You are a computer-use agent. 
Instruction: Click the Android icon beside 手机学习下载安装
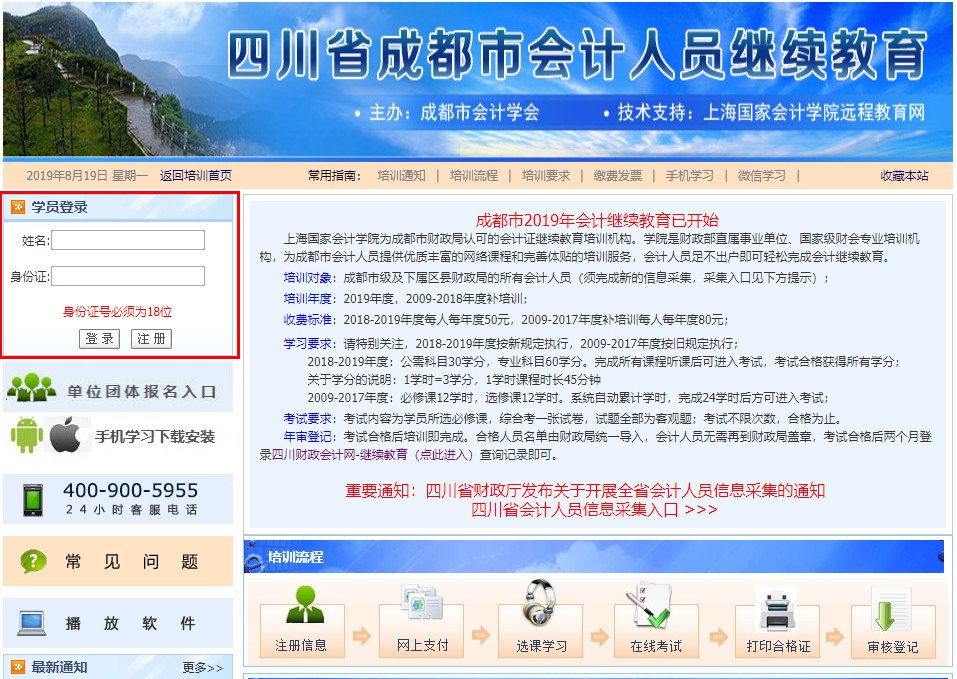tap(27, 434)
